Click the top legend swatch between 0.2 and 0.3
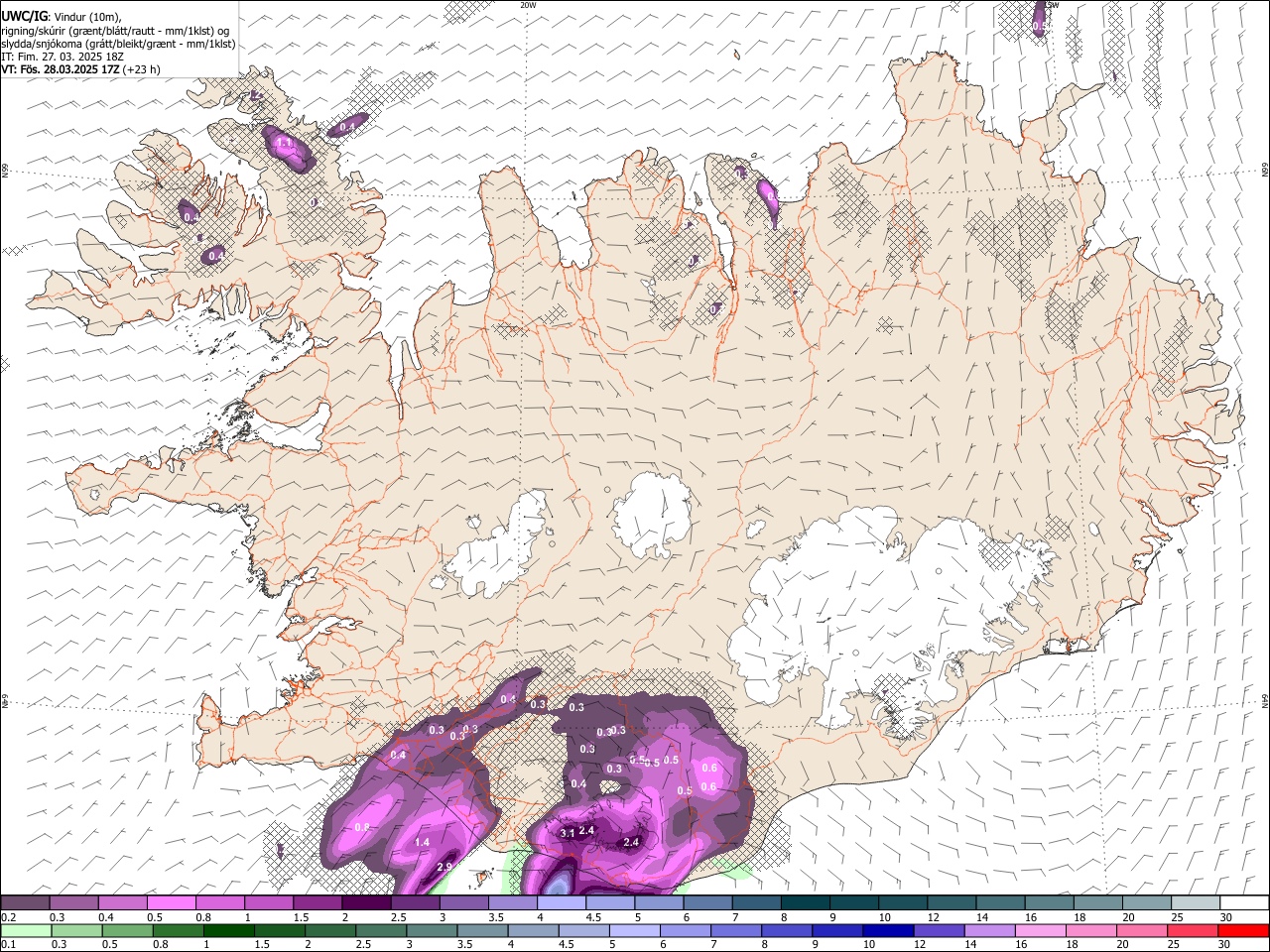The height and width of the screenshot is (952, 1270). [25, 902]
